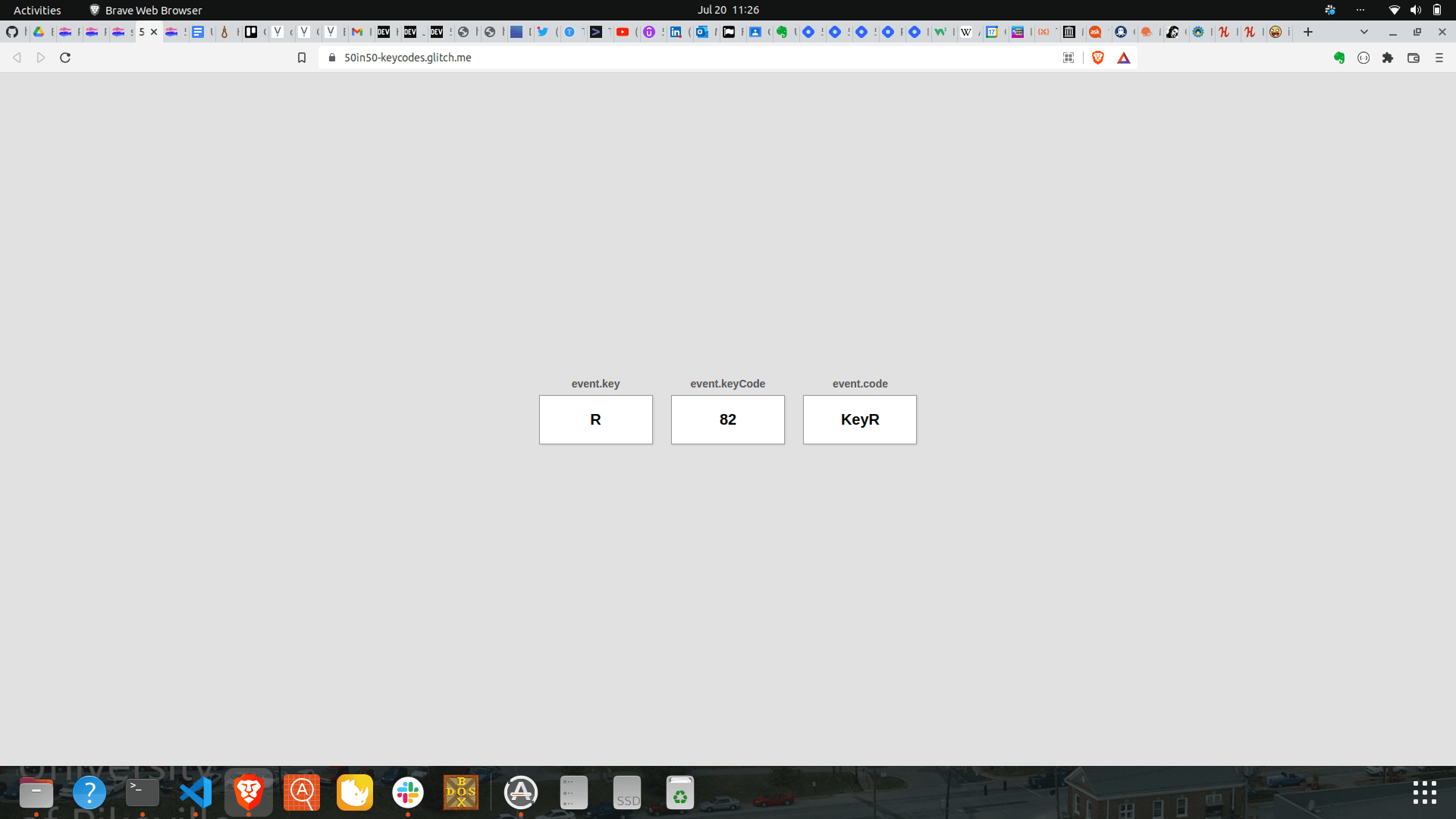Open the Brave hamburger main menu
The width and height of the screenshot is (1456, 819).
(x=1439, y=58)
